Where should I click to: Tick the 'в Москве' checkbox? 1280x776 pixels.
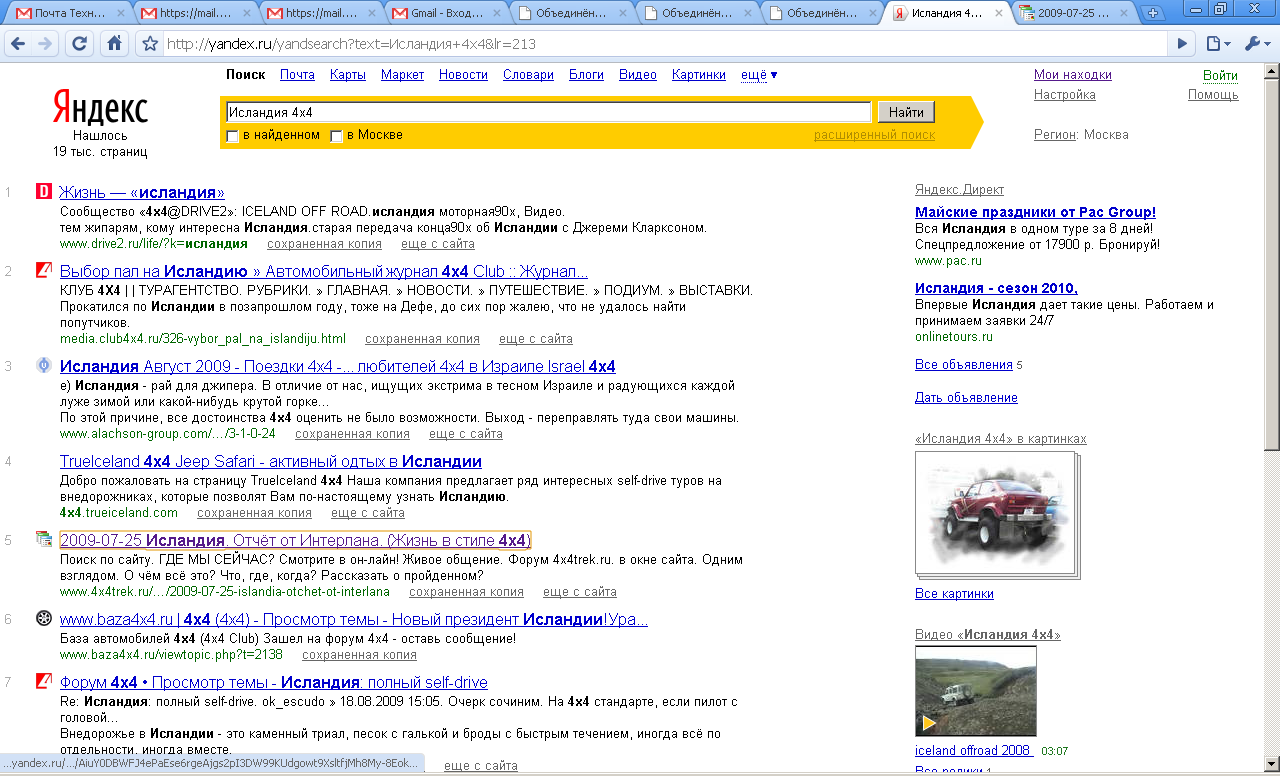(337, 136)
